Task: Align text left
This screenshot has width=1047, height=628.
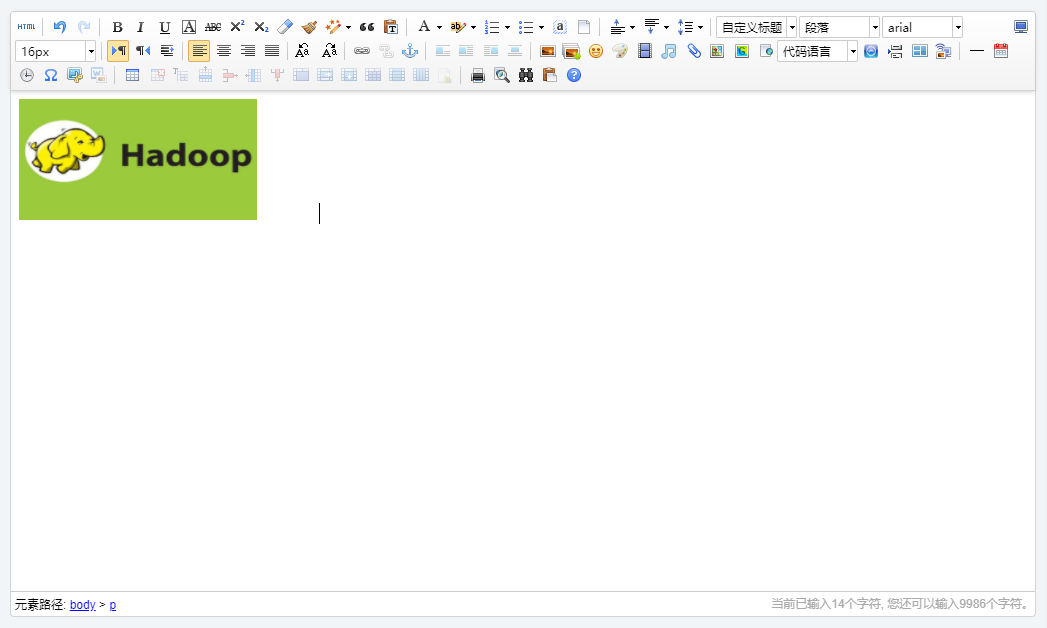Action: tap(199, 51)
